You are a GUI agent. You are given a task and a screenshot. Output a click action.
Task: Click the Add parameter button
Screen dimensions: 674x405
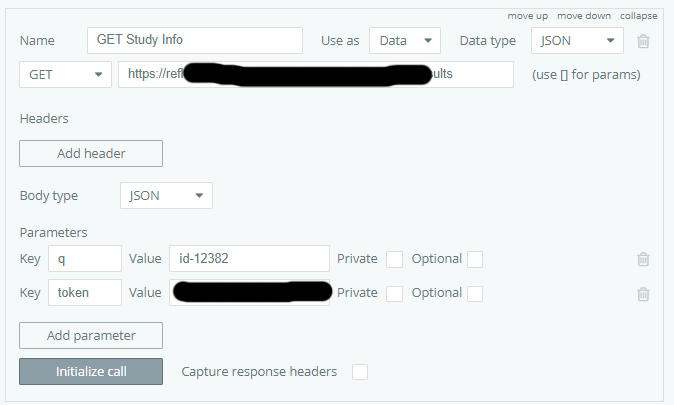coord(91,335)
